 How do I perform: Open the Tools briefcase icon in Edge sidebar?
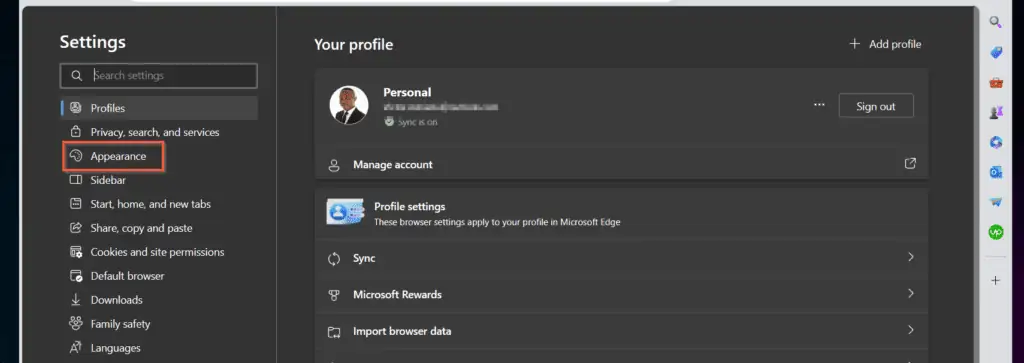(995, 83)
